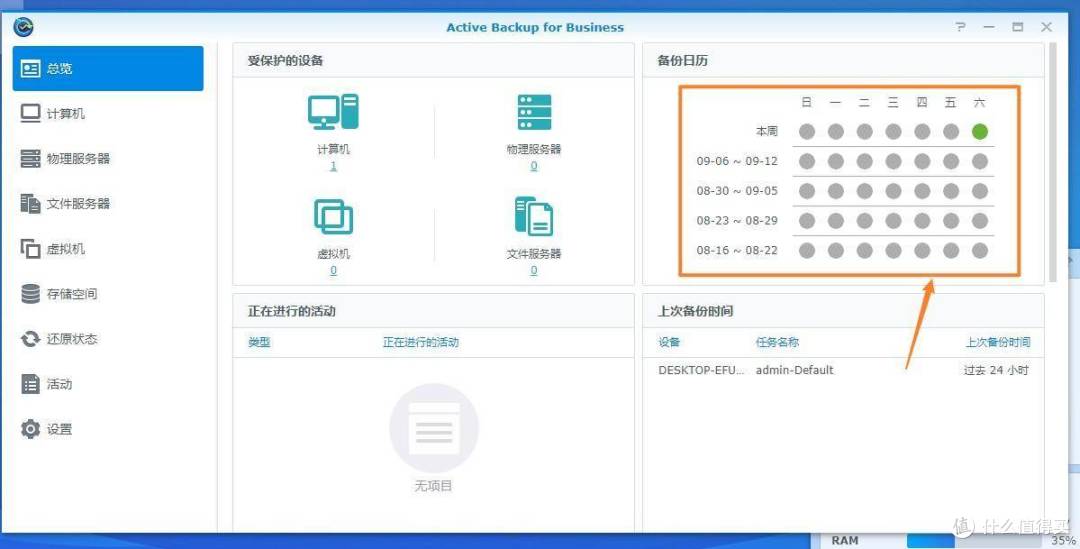The width and height of the screenshot is (1080, 549).
Task: Click the 文件服务器 sidebar icon
Action: [x=30, y=203]
